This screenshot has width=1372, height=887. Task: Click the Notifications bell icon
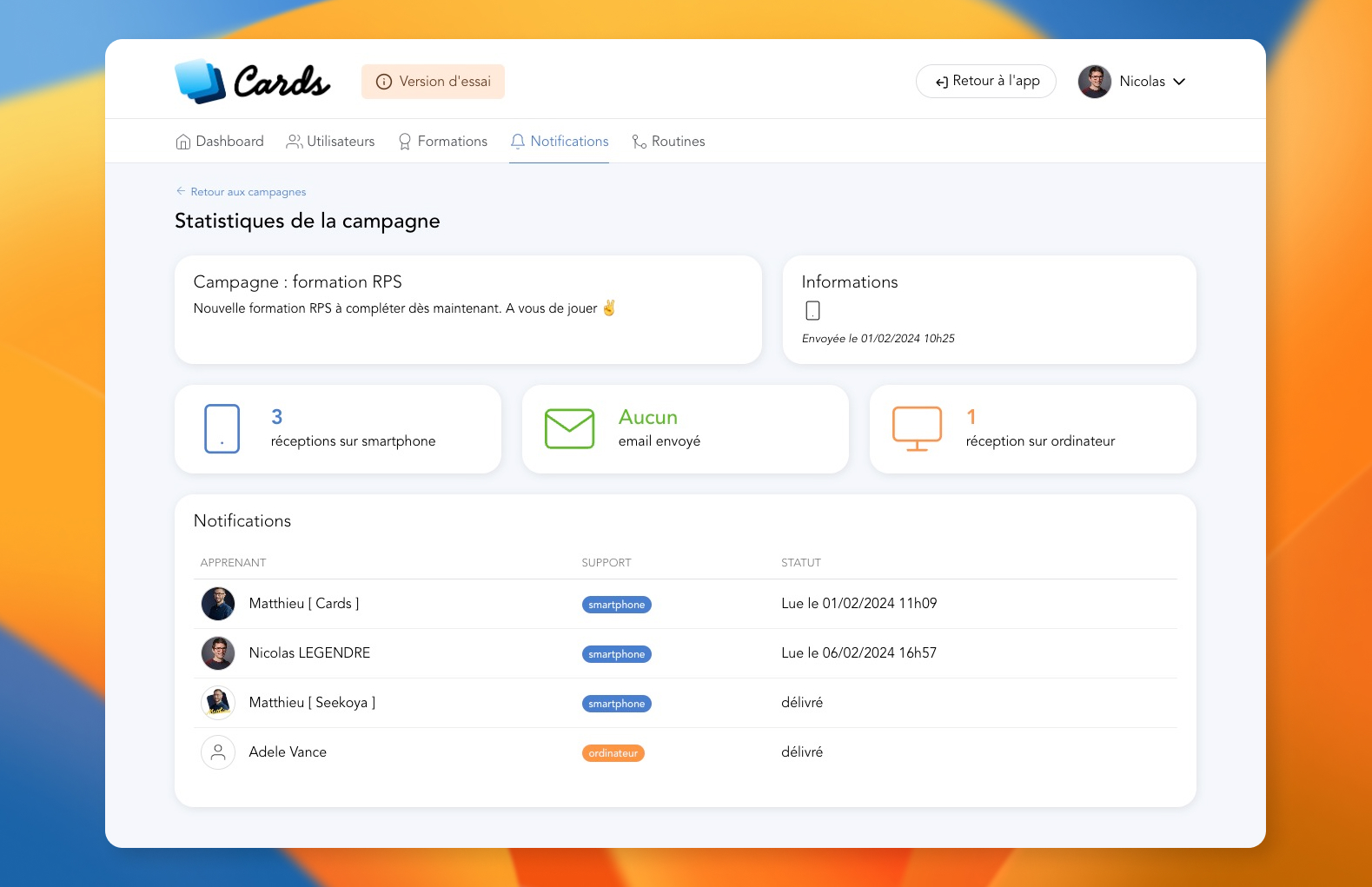[518, 142]
